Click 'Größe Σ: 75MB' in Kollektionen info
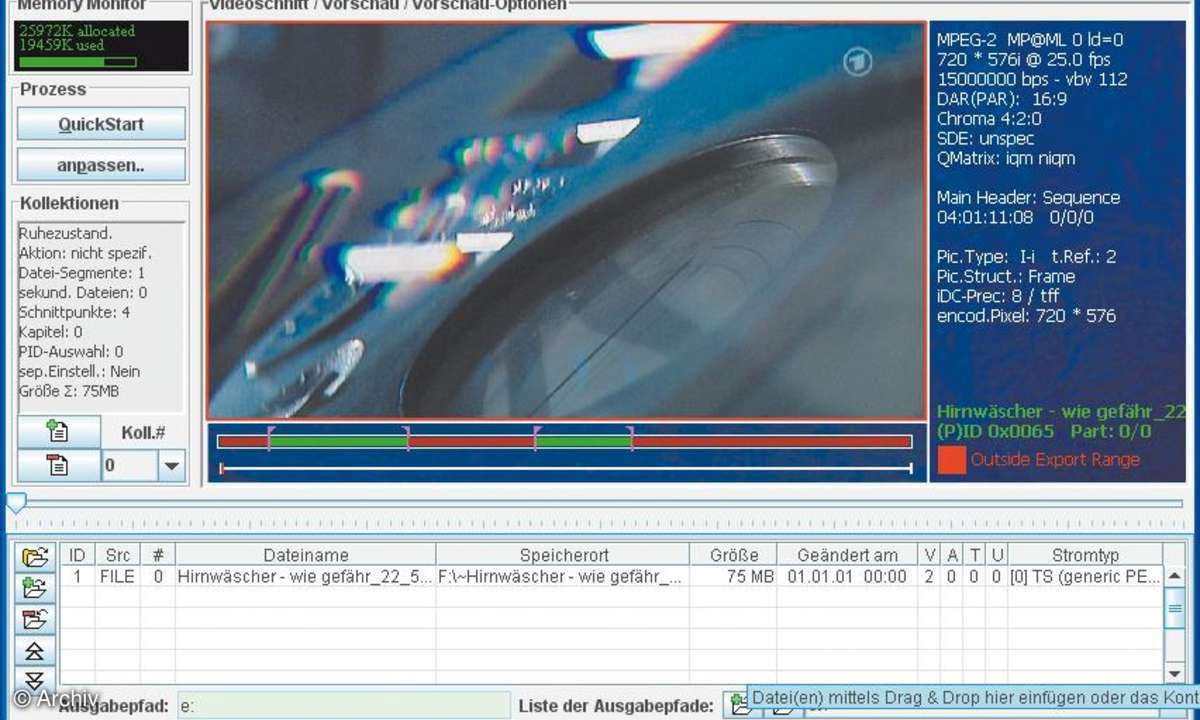Image resolution: width=1200 pixels, height=720 pixels. tap(68, 391)
